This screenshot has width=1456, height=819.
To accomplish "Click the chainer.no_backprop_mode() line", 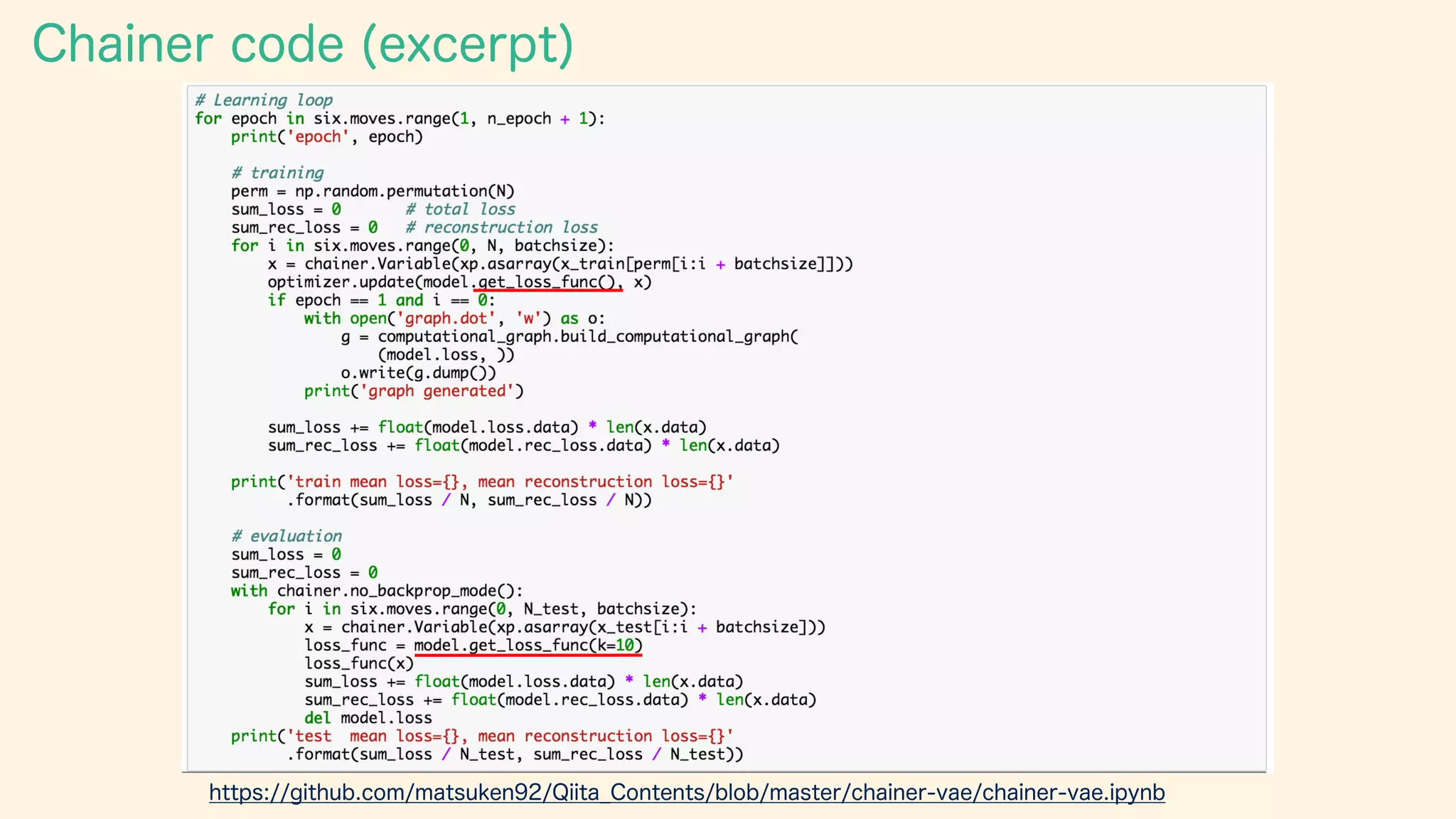I will (x=378, y=591).
